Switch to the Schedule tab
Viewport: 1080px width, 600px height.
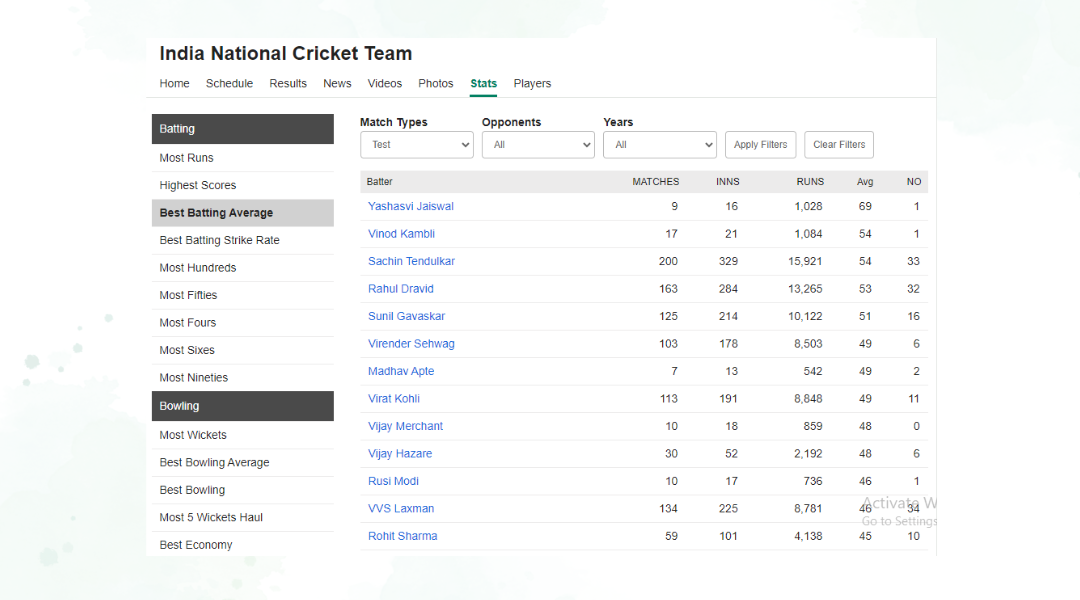(x=229, y=84)
